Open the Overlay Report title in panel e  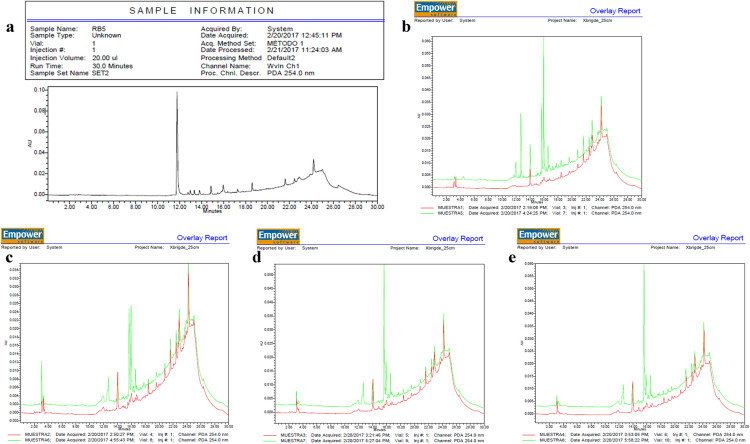click(717, 235)
